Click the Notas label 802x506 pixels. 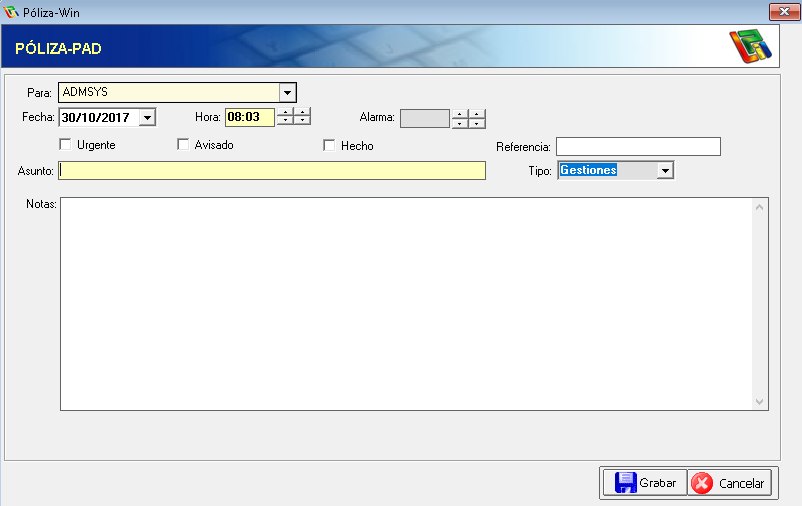(x=41, y=204)
